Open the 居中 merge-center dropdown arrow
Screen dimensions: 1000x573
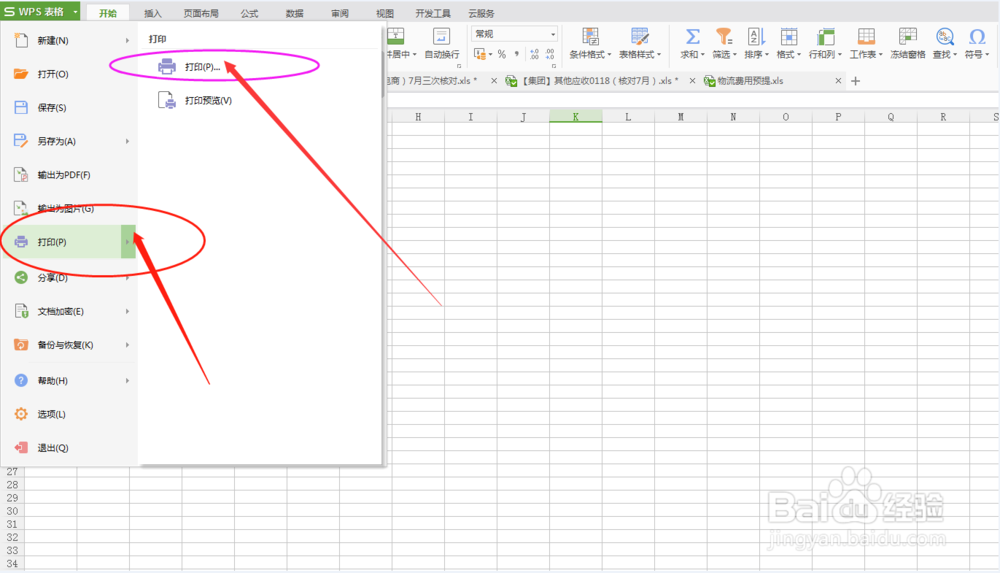coord(415,55)
